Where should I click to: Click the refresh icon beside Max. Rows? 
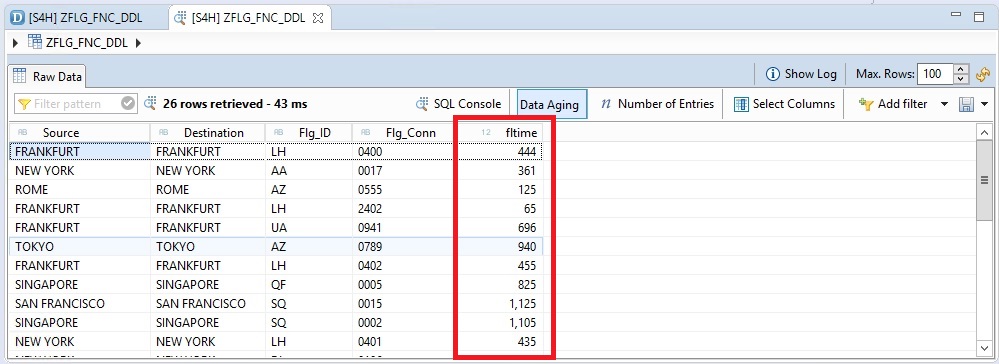983,75
